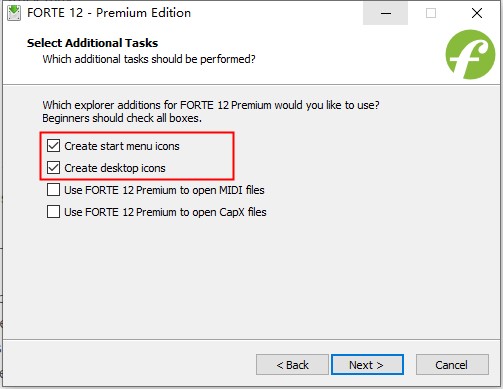This screenshot has width=503, height=389.
Task: Go back with the Back button
Action: click(292, 365)
